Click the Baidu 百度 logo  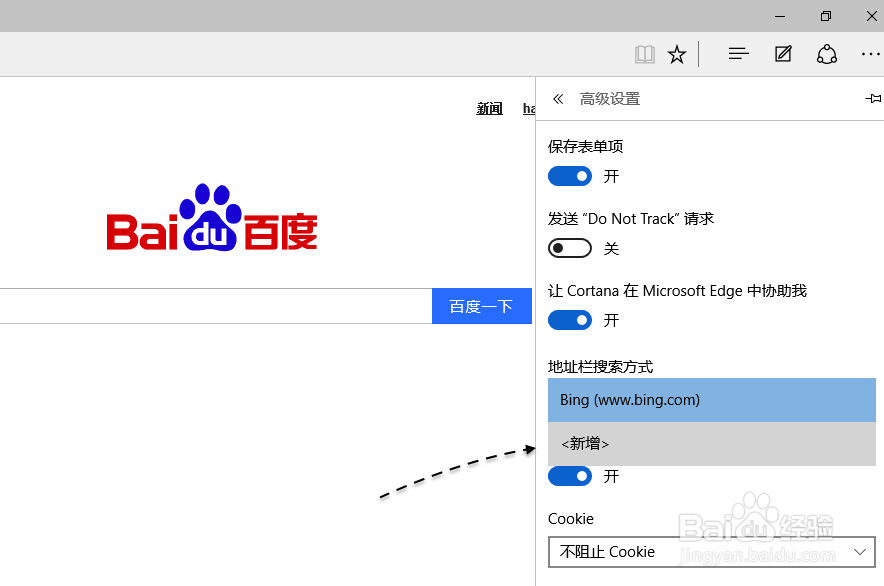(212, 218)
